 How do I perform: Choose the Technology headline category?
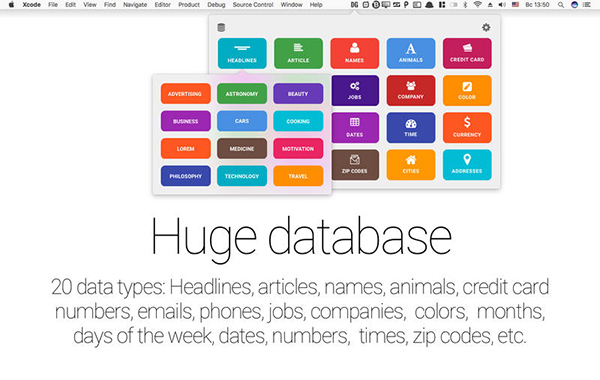[242, 176]
